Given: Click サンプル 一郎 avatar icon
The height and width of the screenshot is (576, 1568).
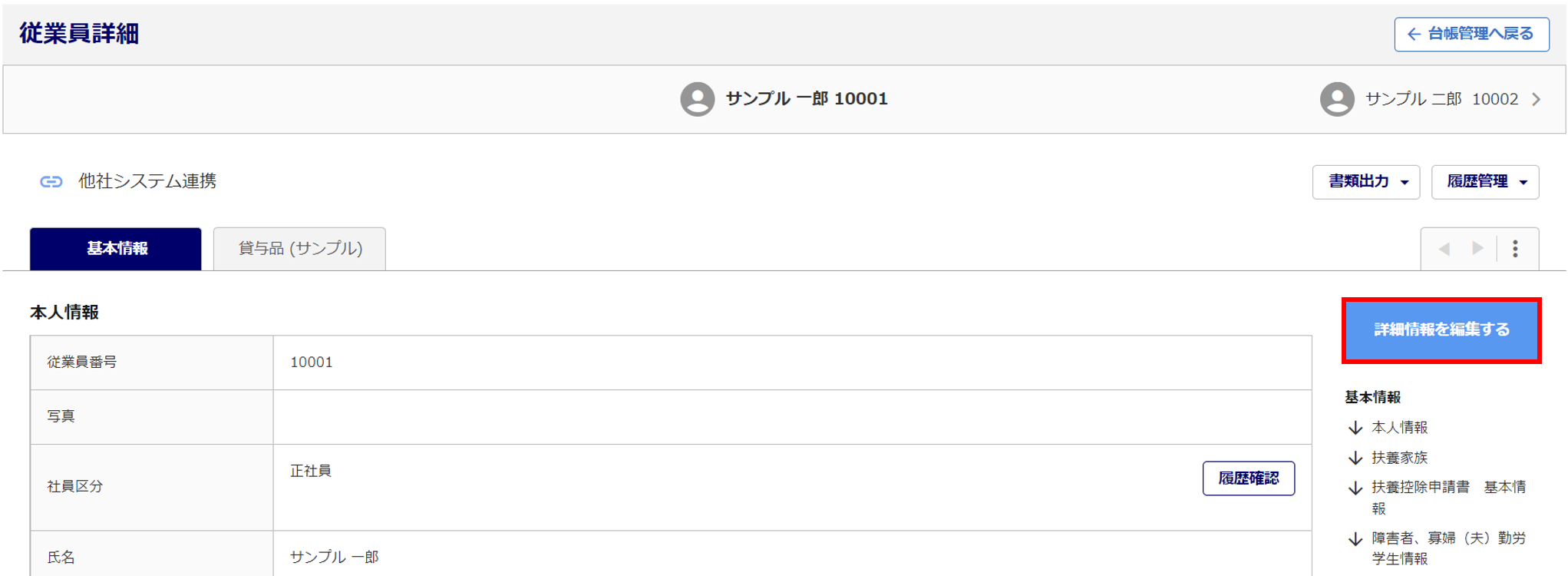Looking at the screenshot, I should coord(697,99).
